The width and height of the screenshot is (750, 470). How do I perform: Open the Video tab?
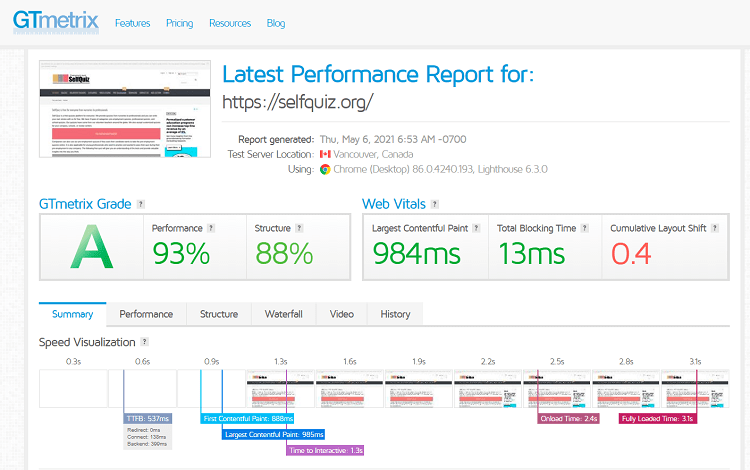point(342,314)
